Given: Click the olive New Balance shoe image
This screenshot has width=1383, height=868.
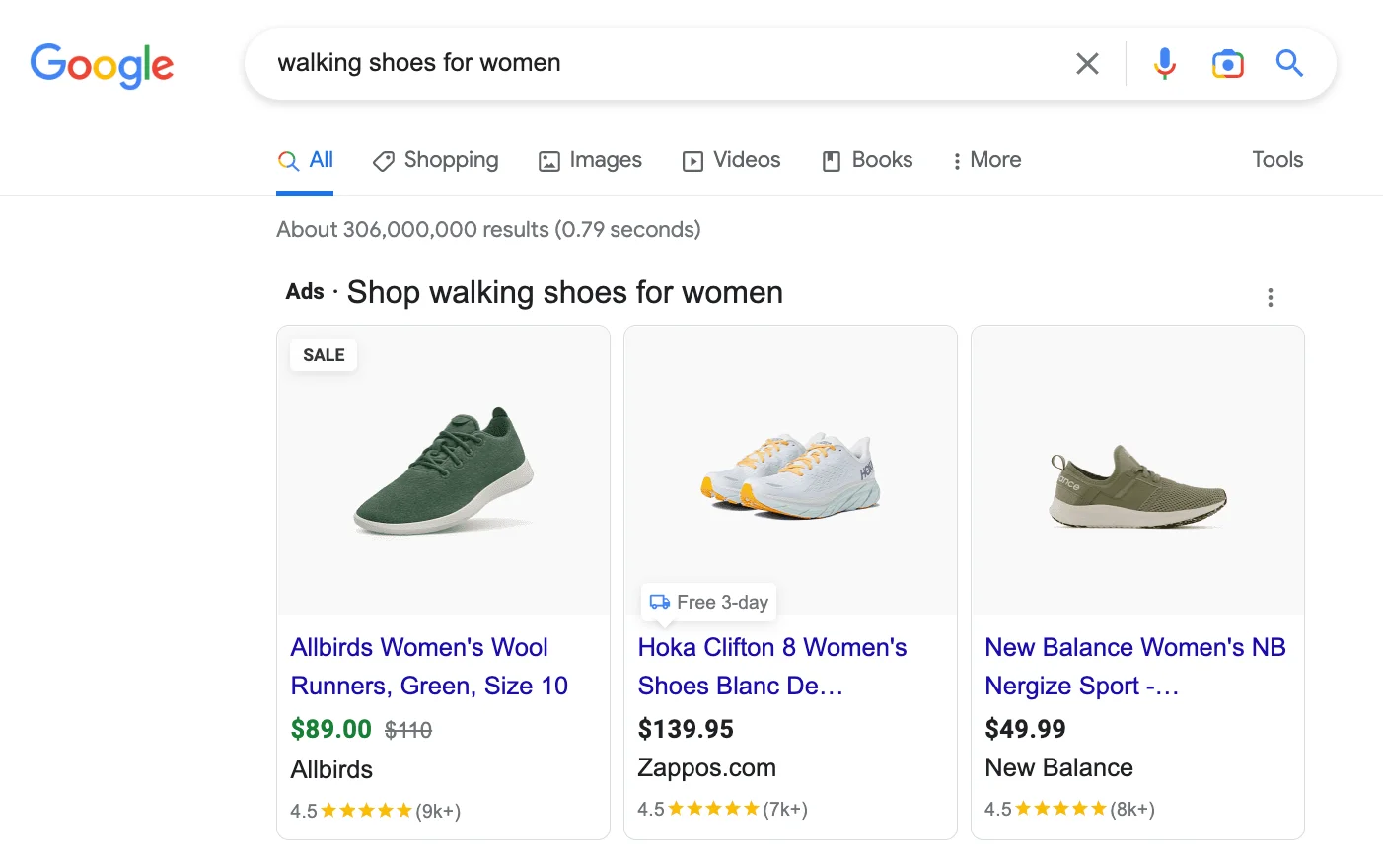Looking at the screenshot, I should tap(1137, 486).
